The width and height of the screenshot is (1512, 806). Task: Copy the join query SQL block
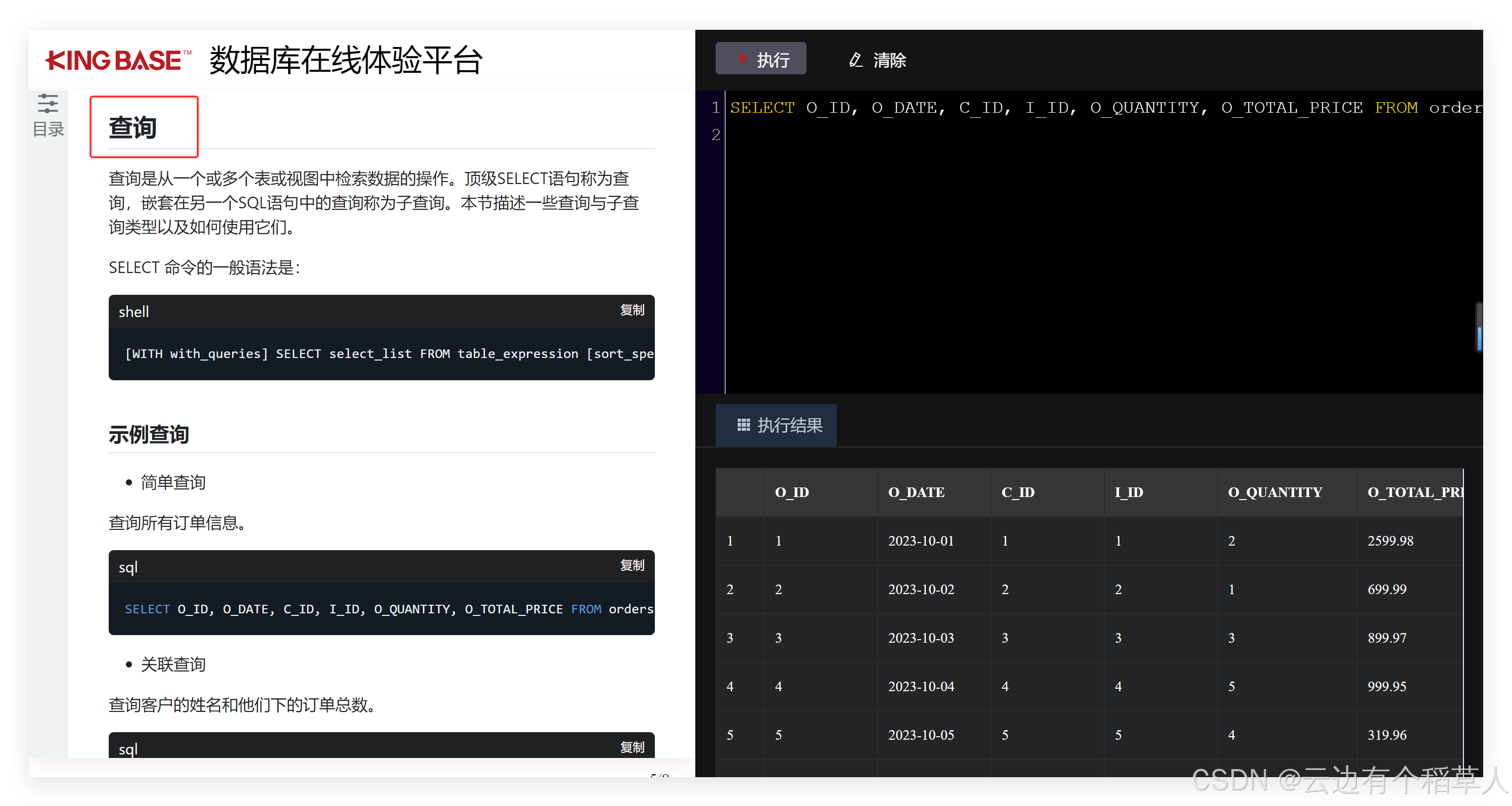pyautogui.click(x=632, y=747)
